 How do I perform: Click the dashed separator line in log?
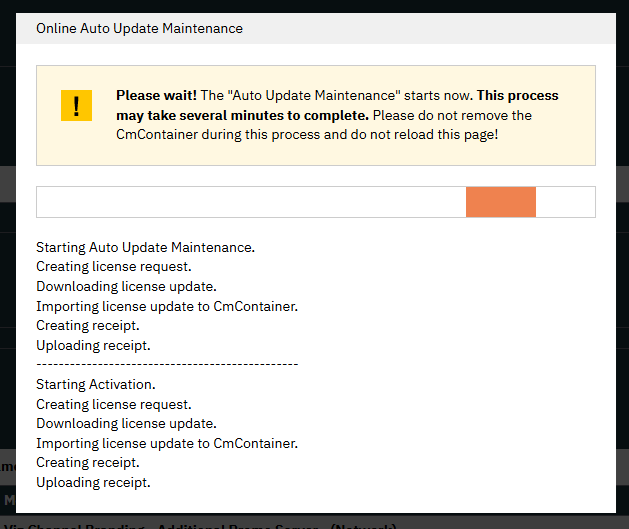(167, 365)
